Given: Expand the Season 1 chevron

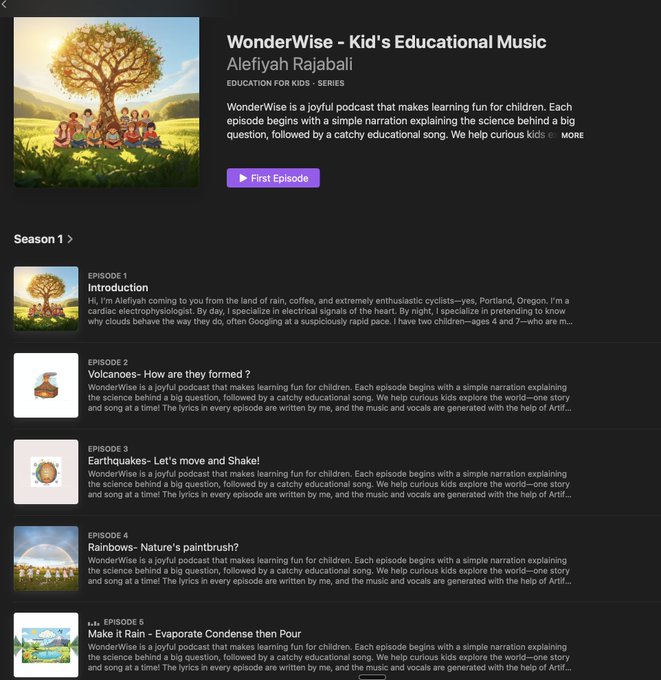Looking at the screenshot, I should pos(70,239).
